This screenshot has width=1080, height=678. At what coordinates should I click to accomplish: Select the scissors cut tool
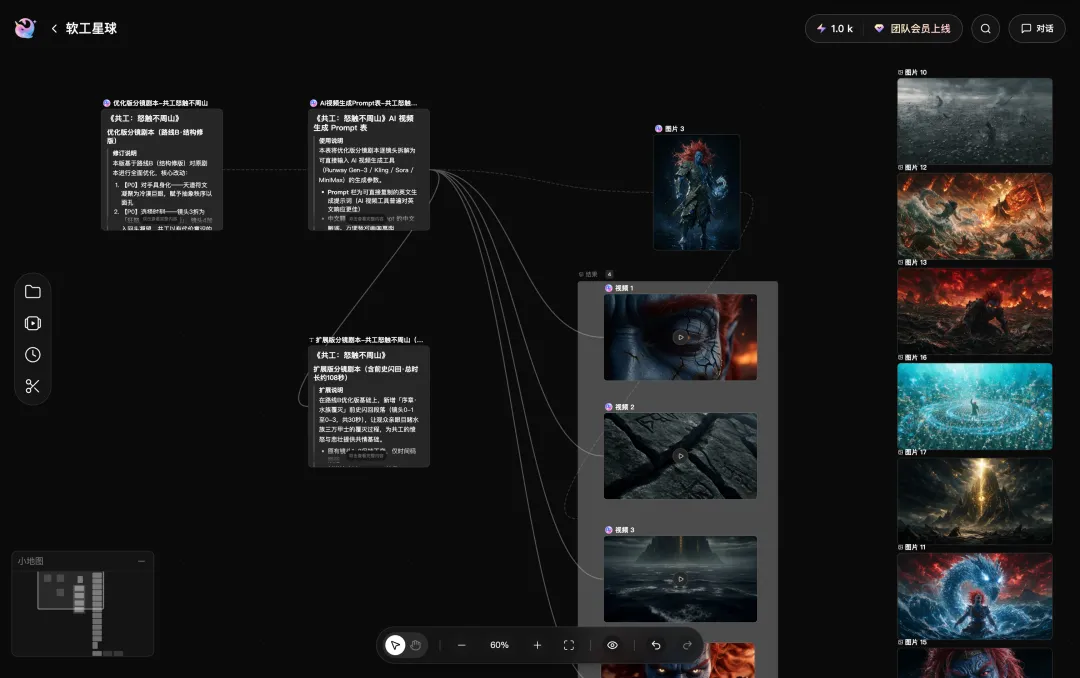pos(32,387)
